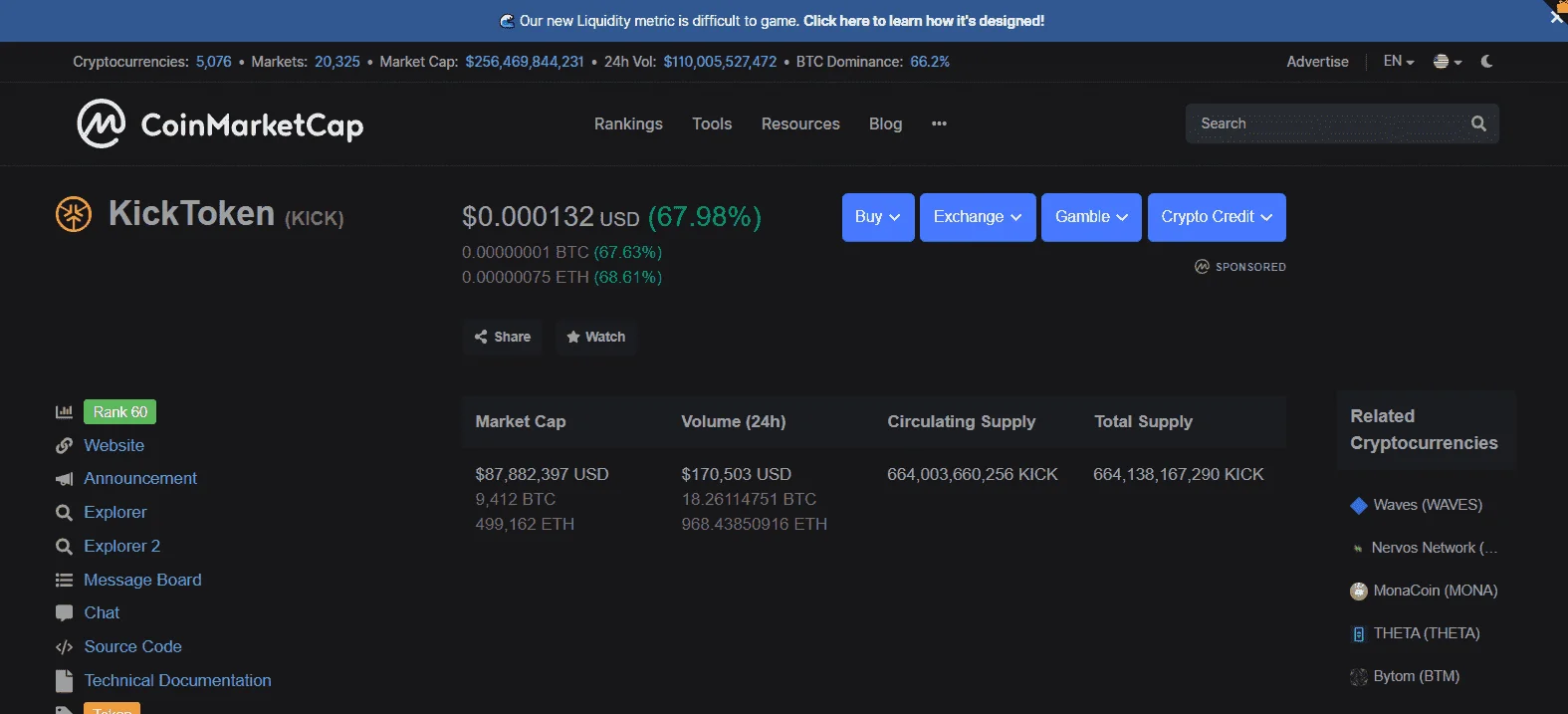Open MonaCoin (MONA) related cryptocurrency

1436,592
